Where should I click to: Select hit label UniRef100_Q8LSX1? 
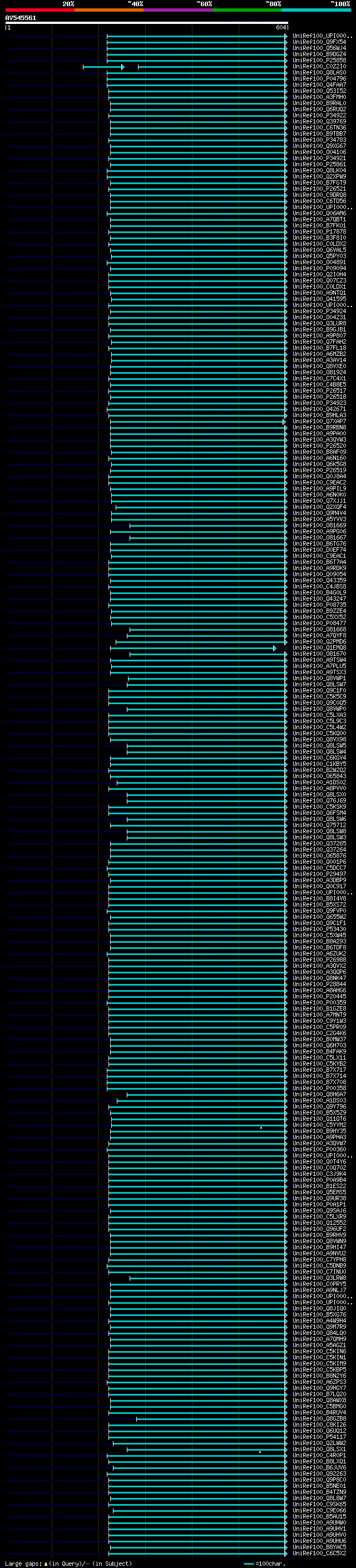pyautogui.click(x=319, y=1449)
